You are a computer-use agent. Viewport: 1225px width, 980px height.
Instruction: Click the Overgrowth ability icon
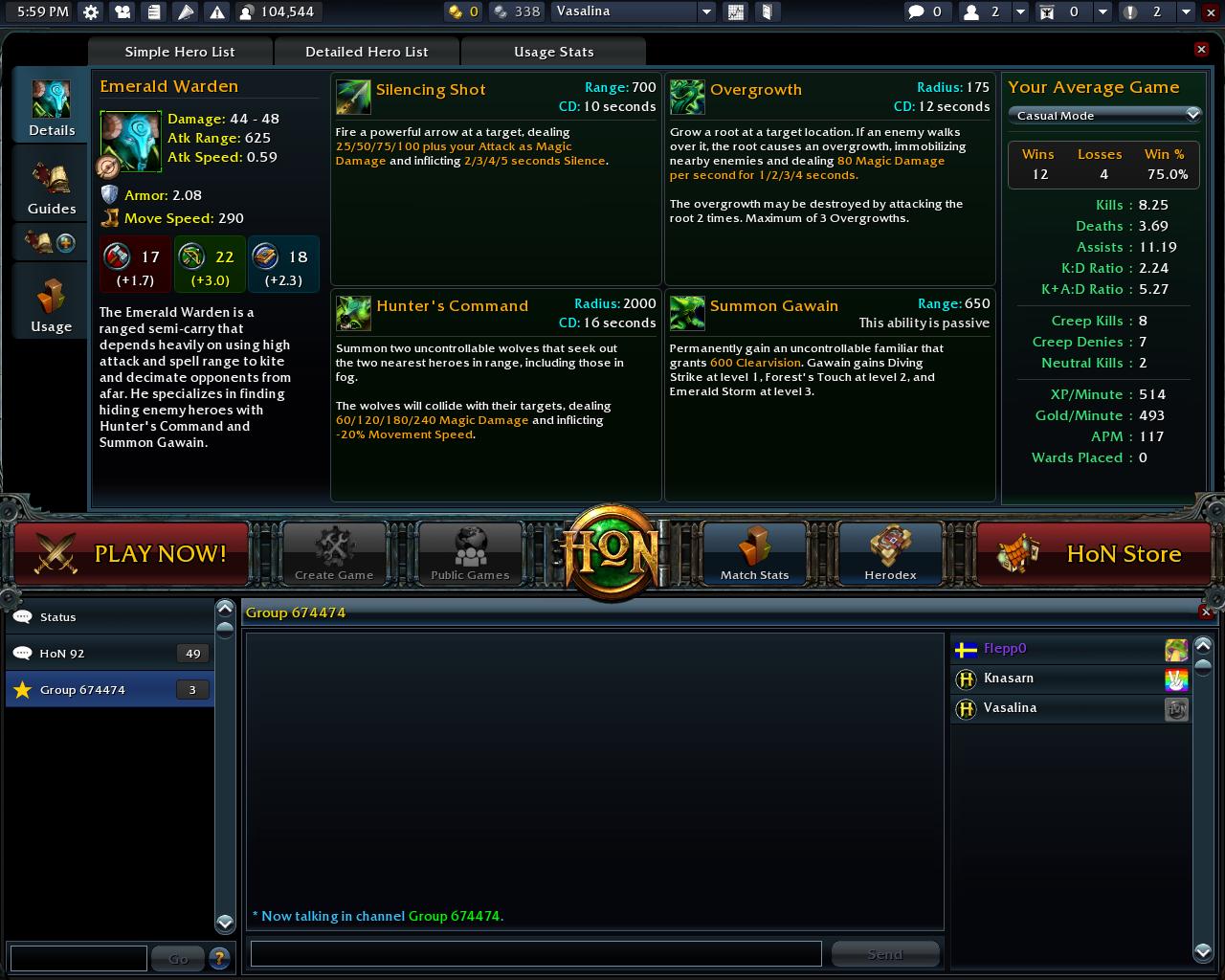[687, 97]
